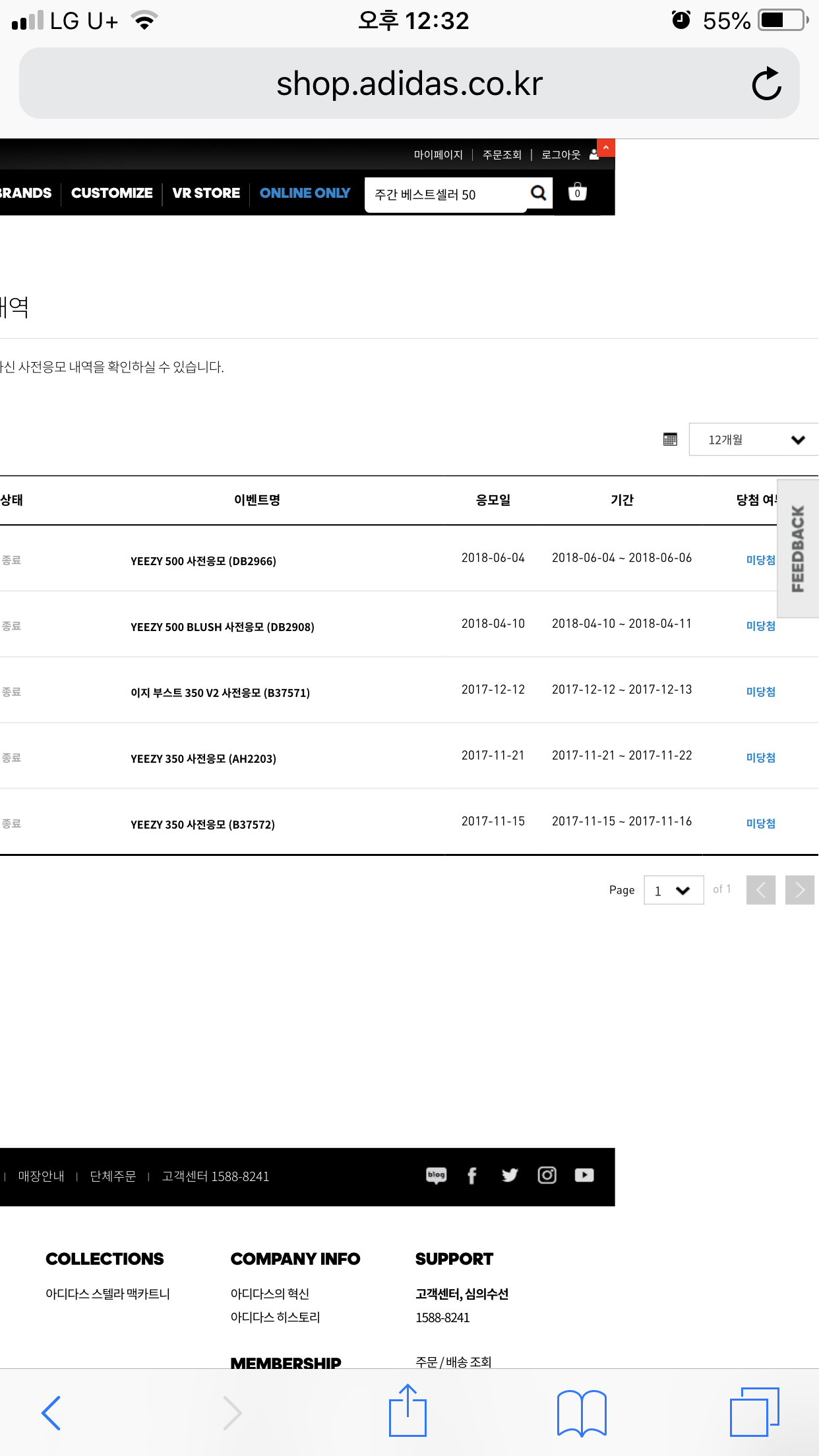Click YEEZY 500 BLUSH 사전응모 event
Screen dimensions: 819x1456
222,627
